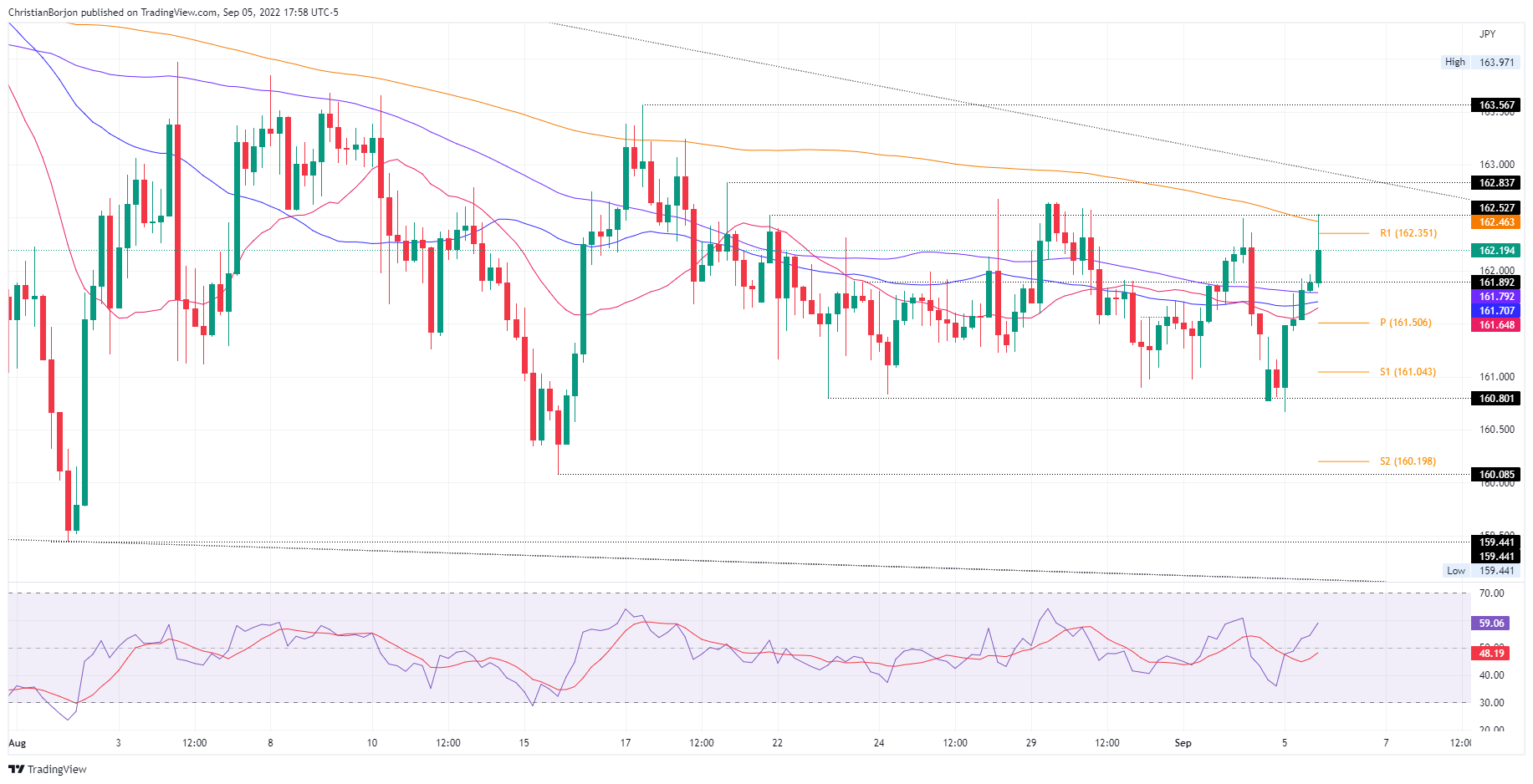Click the red 161.648 moving average label
This screenshot has width=1533, height=784.
point(1496,325)
